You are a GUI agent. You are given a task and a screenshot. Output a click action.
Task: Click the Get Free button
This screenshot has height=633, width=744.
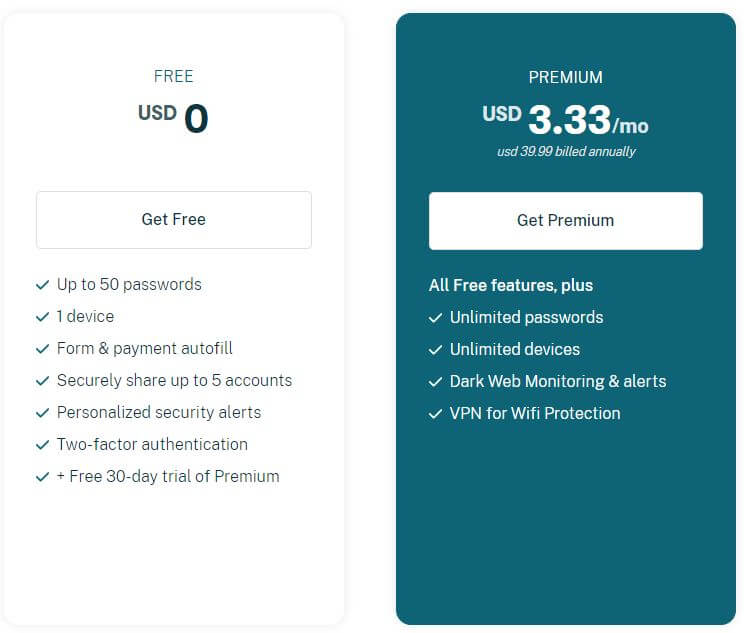174,220
